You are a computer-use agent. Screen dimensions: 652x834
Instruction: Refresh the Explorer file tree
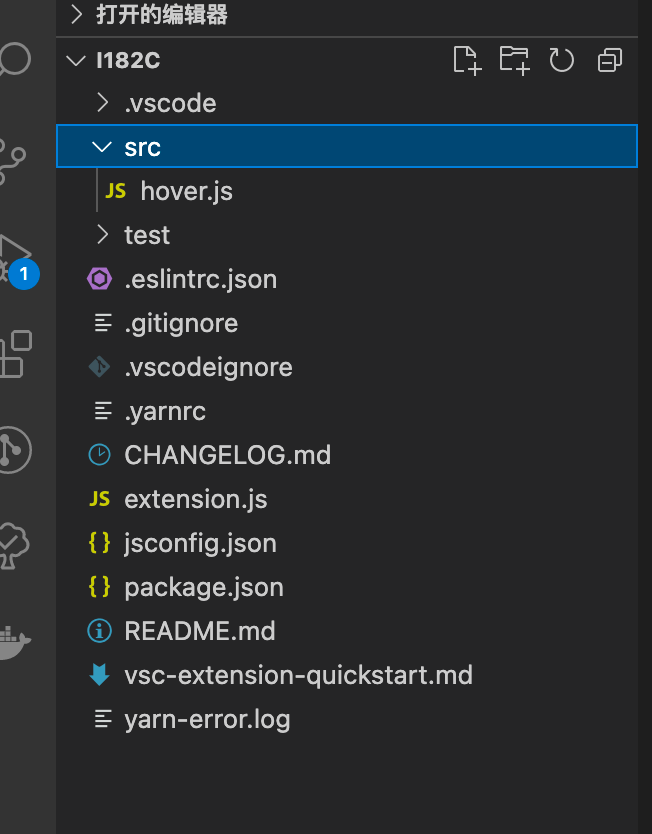click(x=562, y=60)
